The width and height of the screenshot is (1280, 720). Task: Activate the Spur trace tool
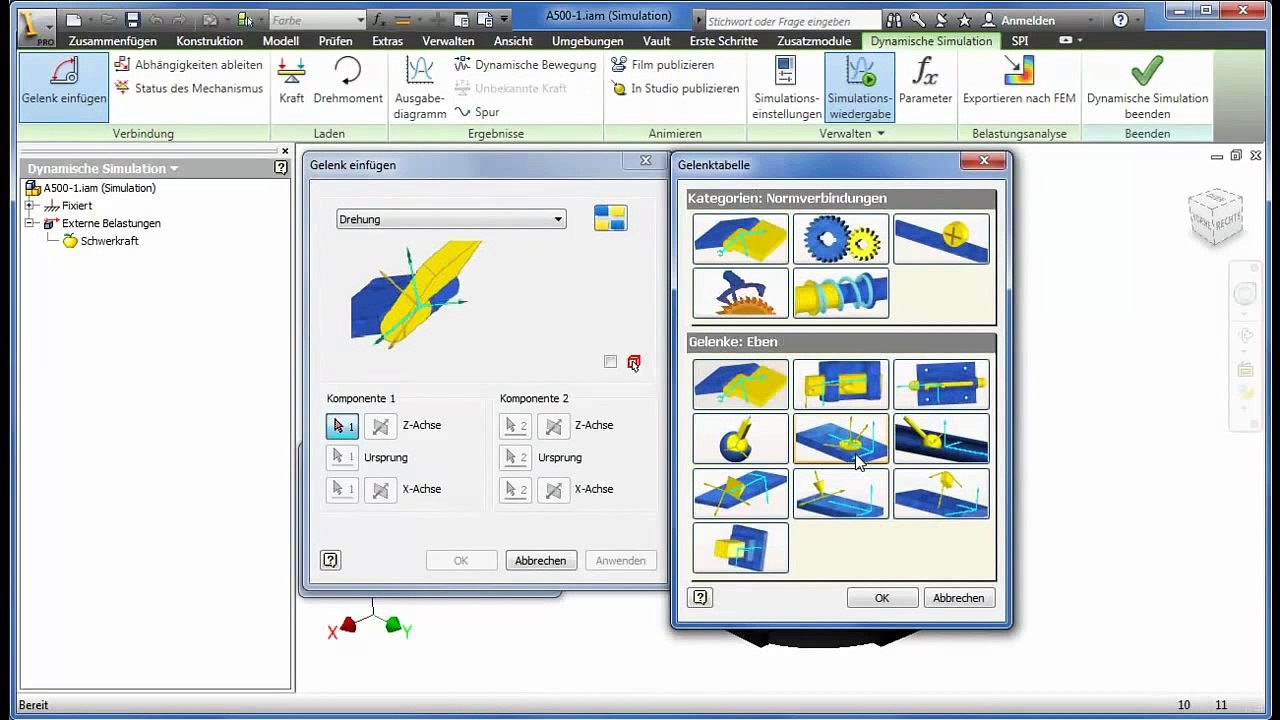click(477, 112)
